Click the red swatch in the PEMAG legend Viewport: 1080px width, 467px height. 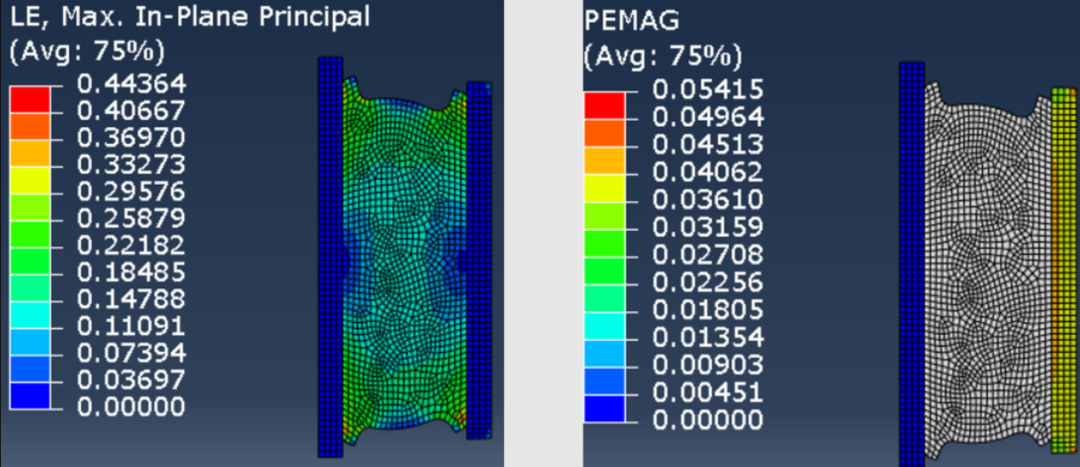[604, 105]
